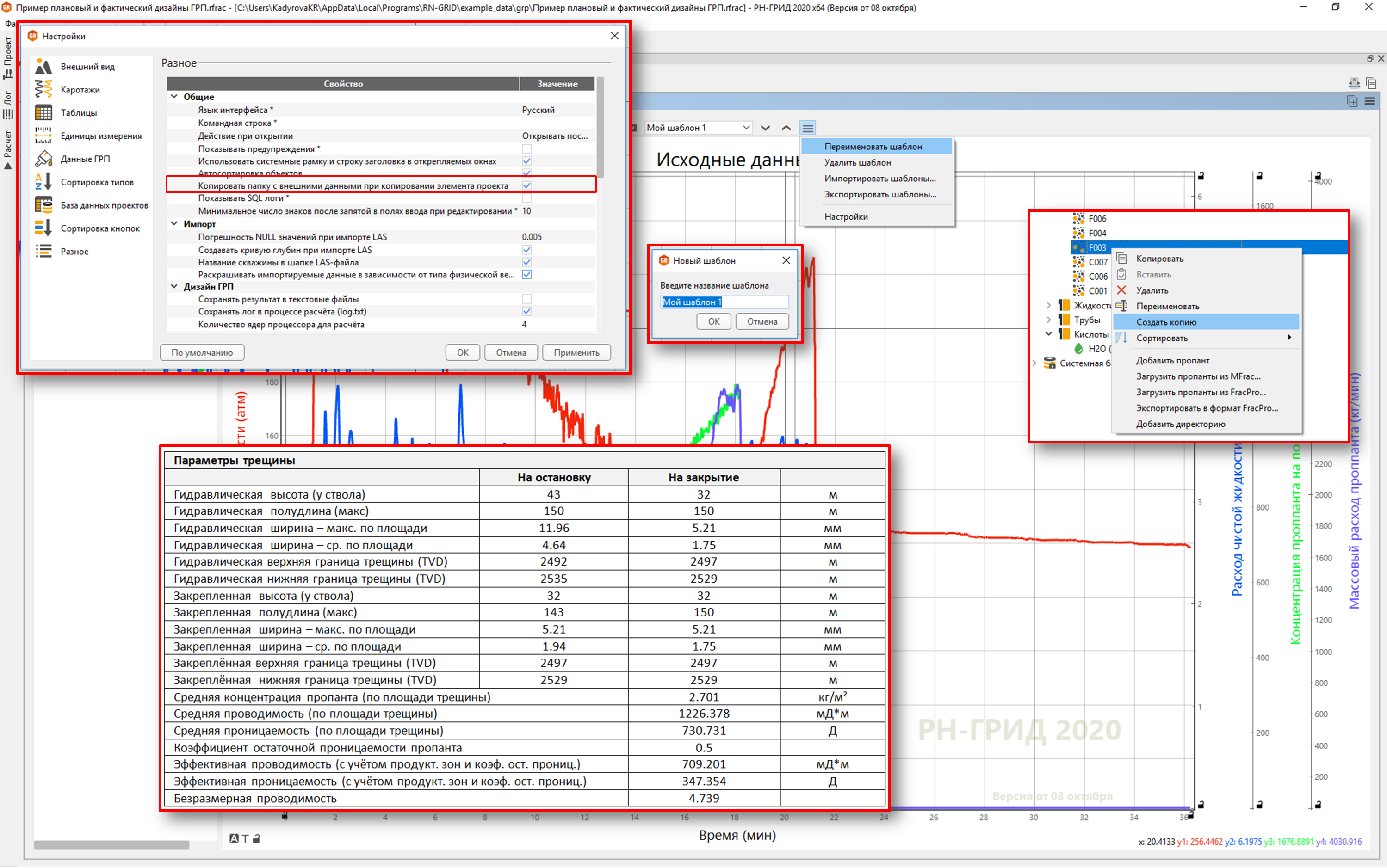
Task: Click the A annotation icon below chart
Action: 234,838
